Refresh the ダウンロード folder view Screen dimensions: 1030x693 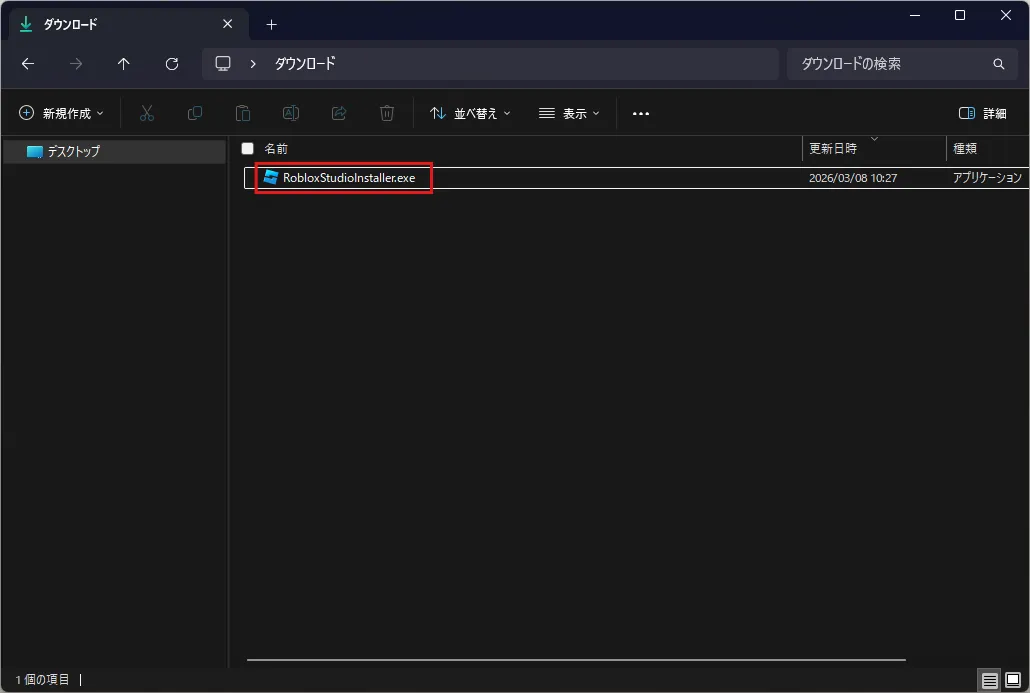171,64
